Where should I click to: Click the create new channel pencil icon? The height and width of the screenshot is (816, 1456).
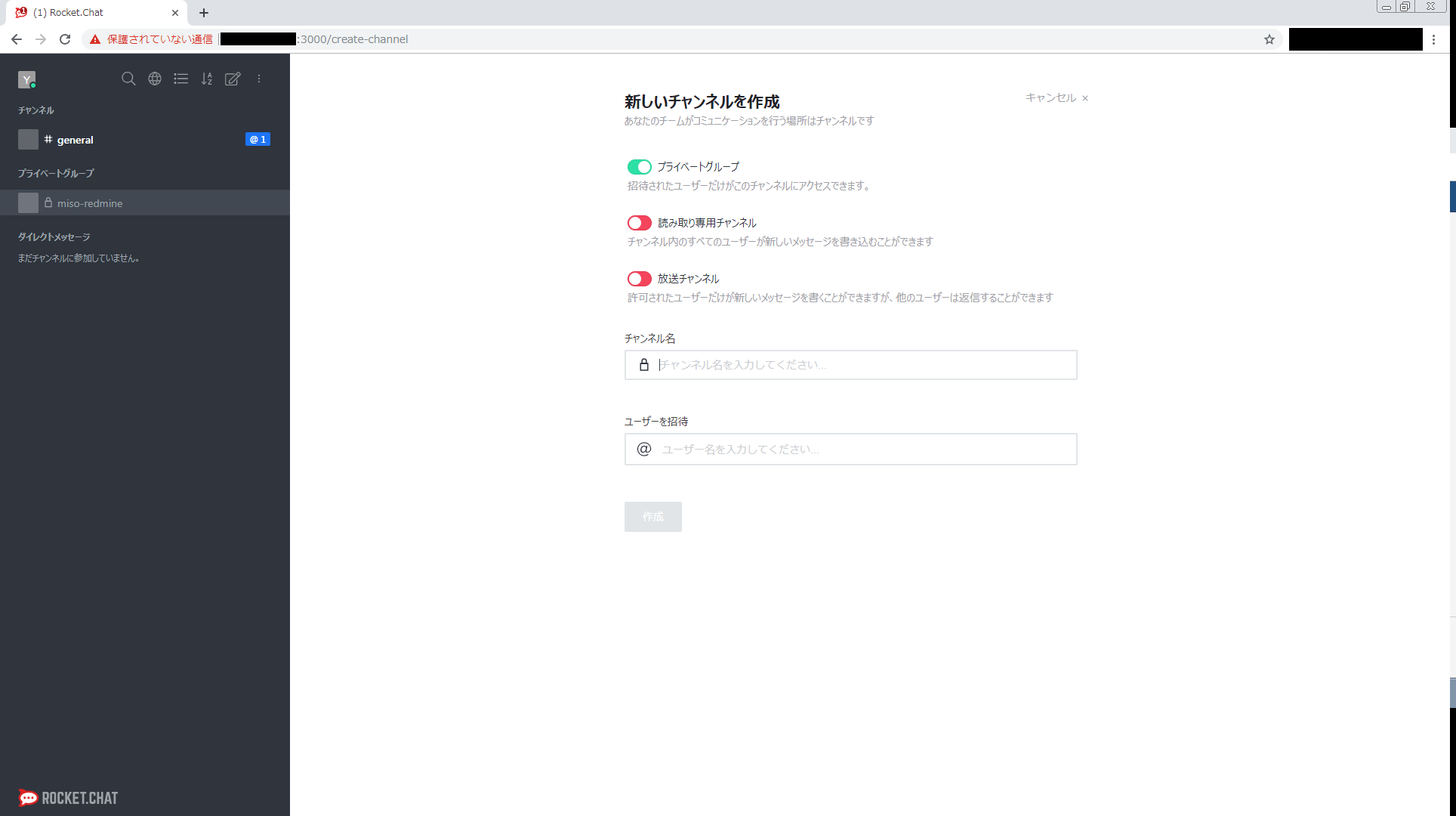click(x=233, y=79)
